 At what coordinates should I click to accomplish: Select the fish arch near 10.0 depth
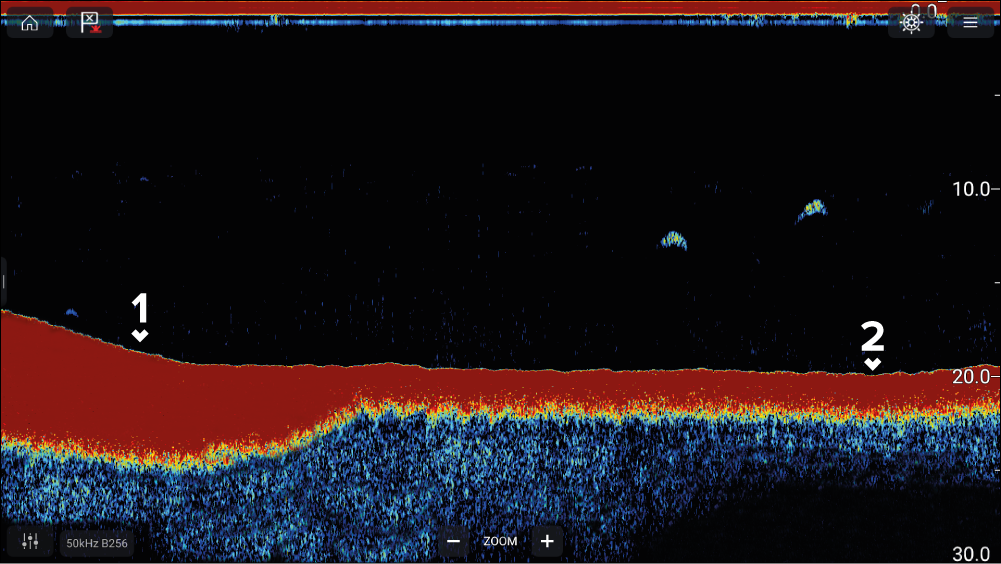812,209
